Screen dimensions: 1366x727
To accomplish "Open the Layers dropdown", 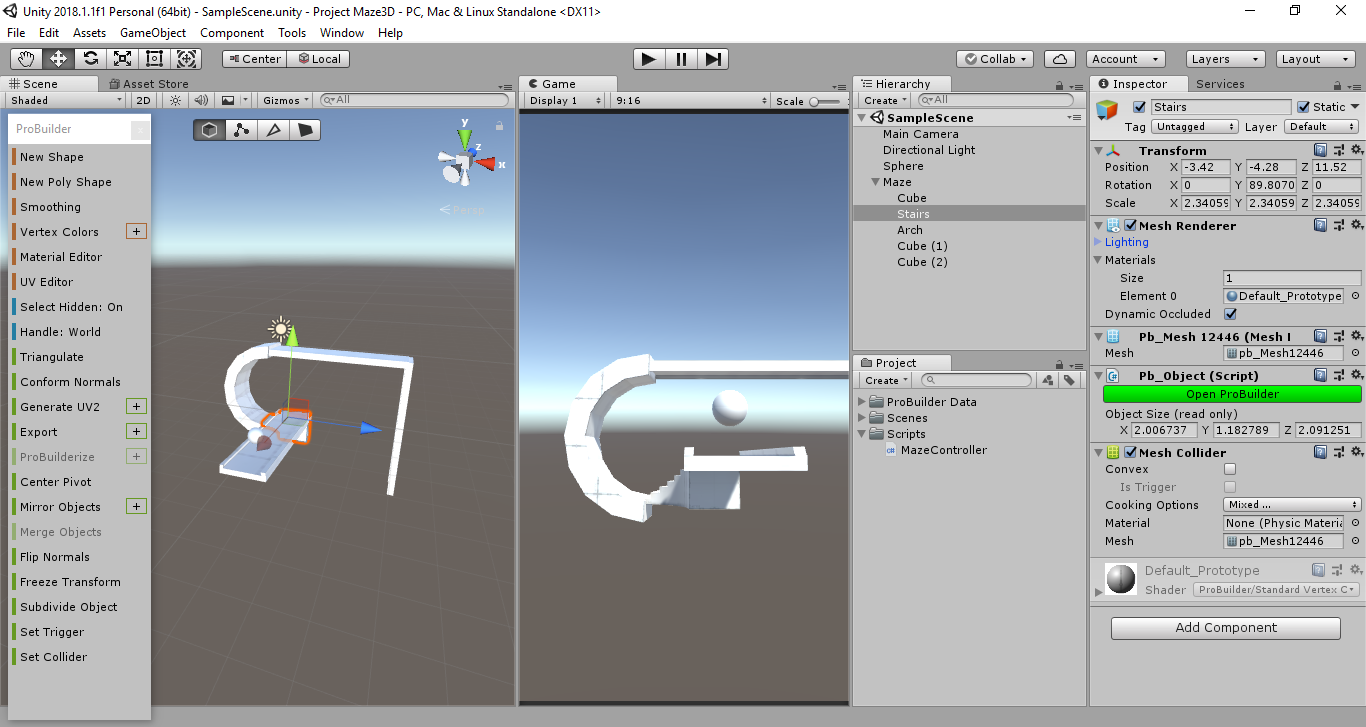I will coord(1225,59).
